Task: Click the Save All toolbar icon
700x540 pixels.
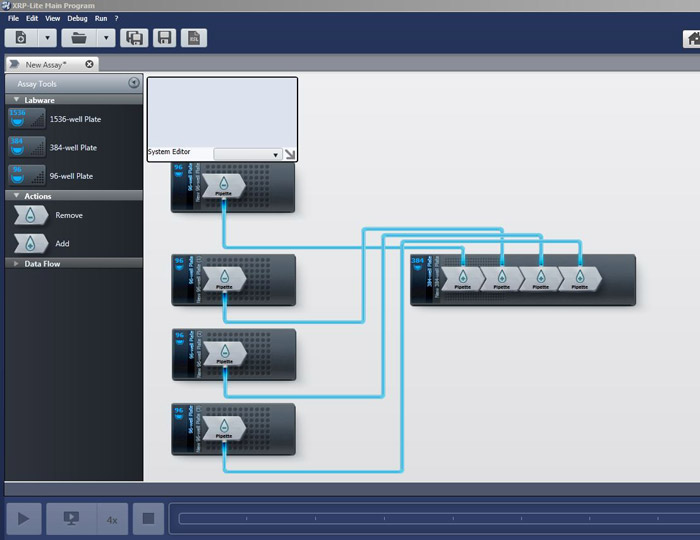Action: 134,38
